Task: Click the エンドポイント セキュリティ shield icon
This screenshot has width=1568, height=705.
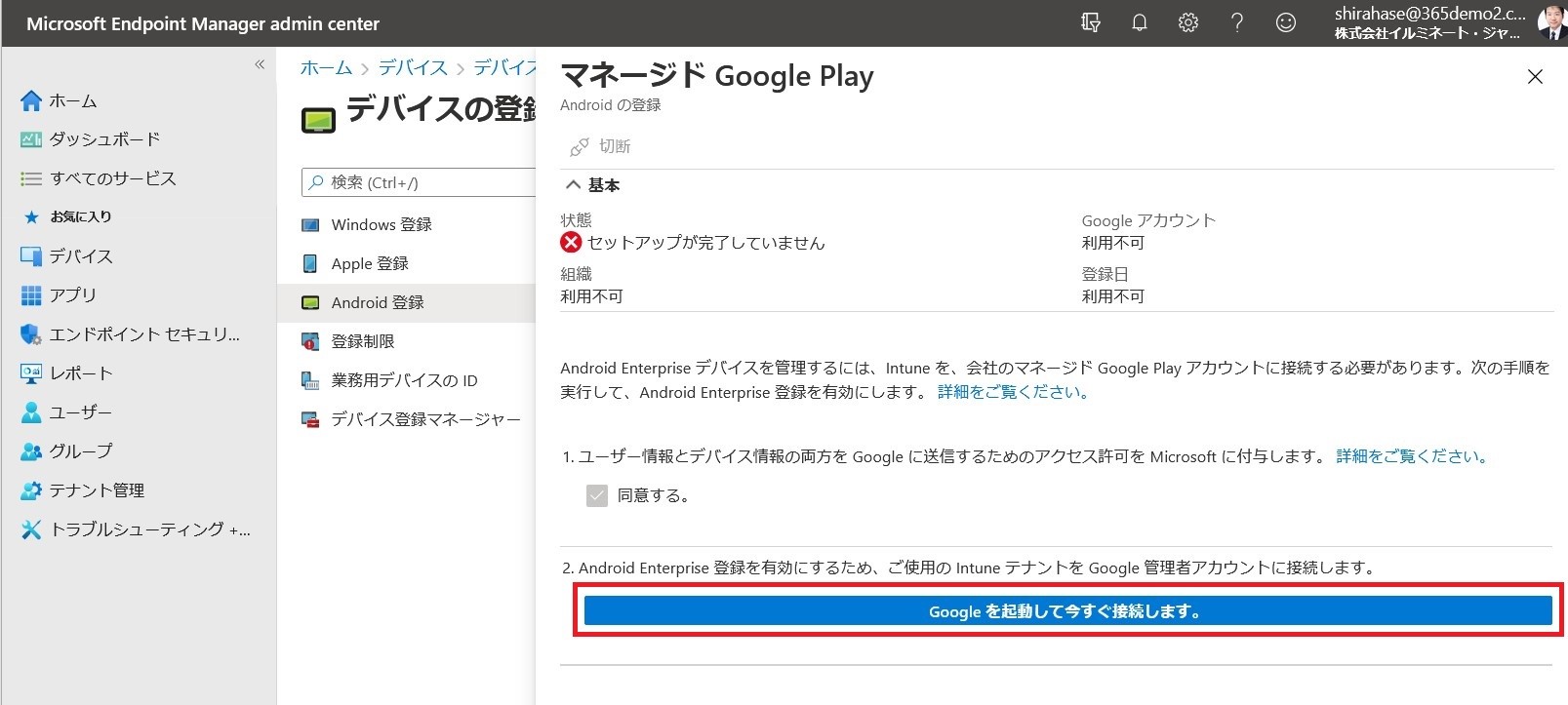Action: pyautogui.click(x=31, y=334)
